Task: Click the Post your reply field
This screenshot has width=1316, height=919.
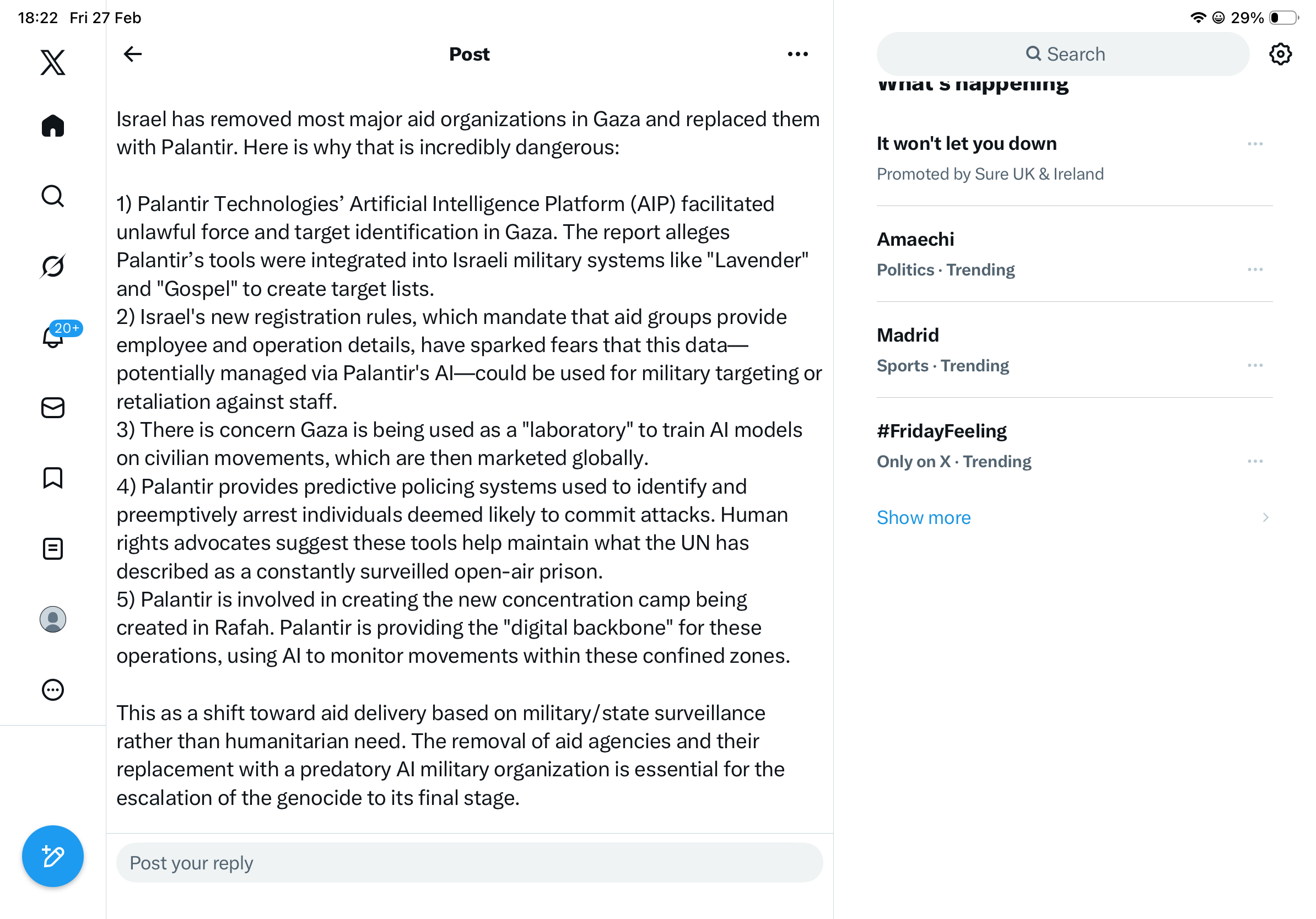Action: 469,862
